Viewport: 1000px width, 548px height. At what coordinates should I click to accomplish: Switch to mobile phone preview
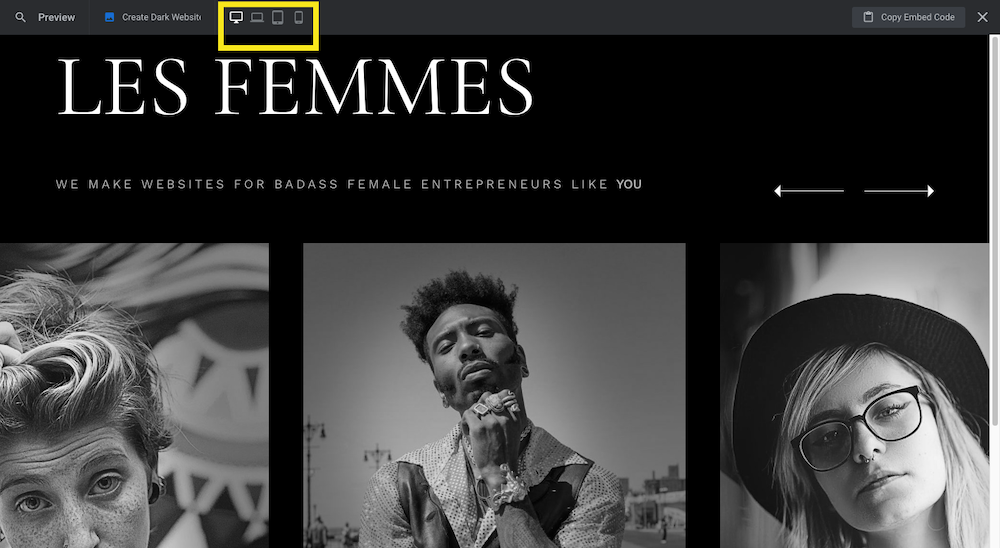point(298,18)
